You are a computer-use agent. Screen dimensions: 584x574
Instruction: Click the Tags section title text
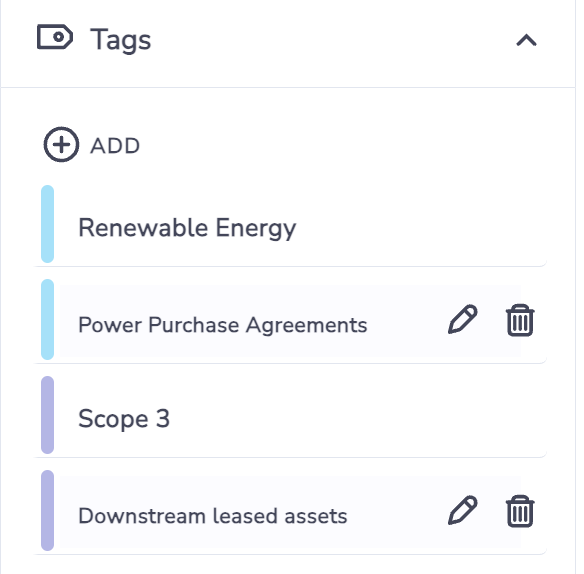[x=121, y=39]
